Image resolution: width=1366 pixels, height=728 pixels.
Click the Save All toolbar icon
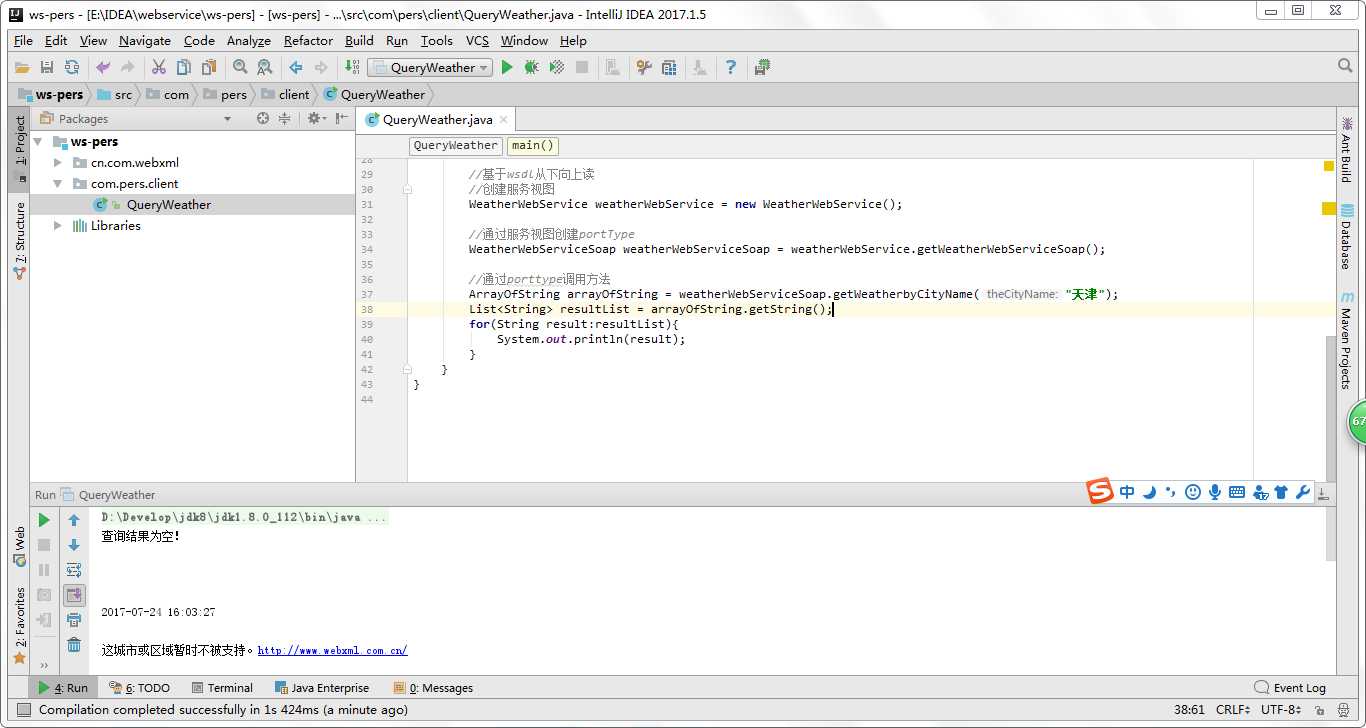(47, 67)
